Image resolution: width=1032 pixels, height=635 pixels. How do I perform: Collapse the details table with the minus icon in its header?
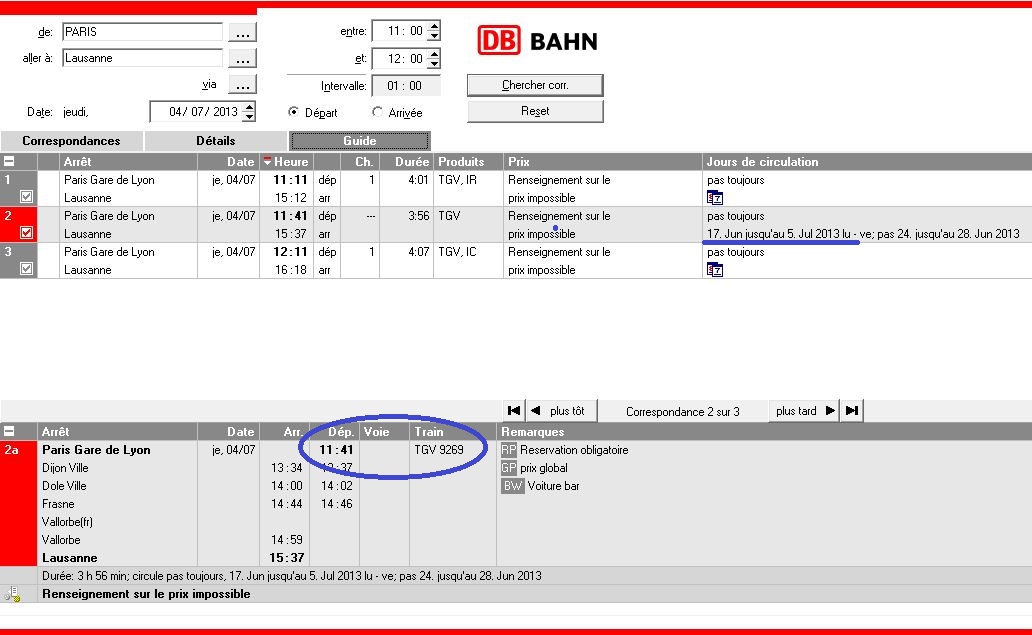(x=9, y=432)
